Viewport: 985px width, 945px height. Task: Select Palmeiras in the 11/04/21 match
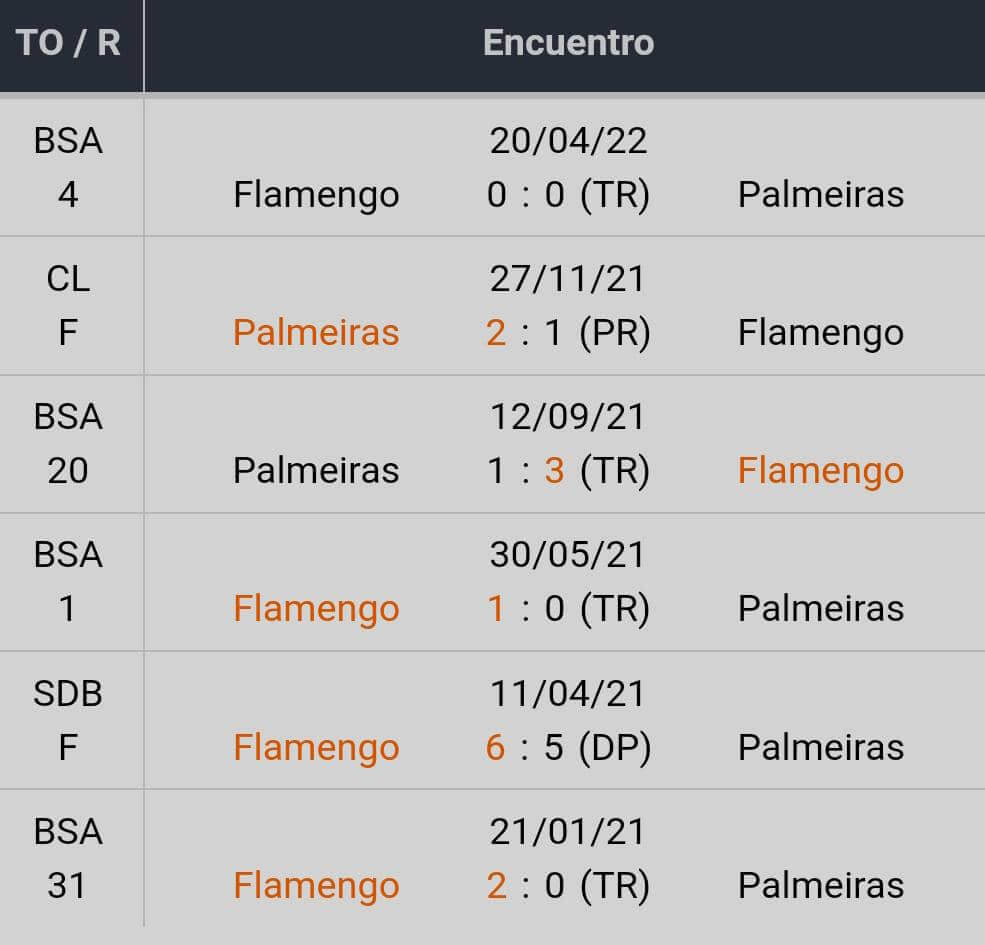click(x=820, y=747)
